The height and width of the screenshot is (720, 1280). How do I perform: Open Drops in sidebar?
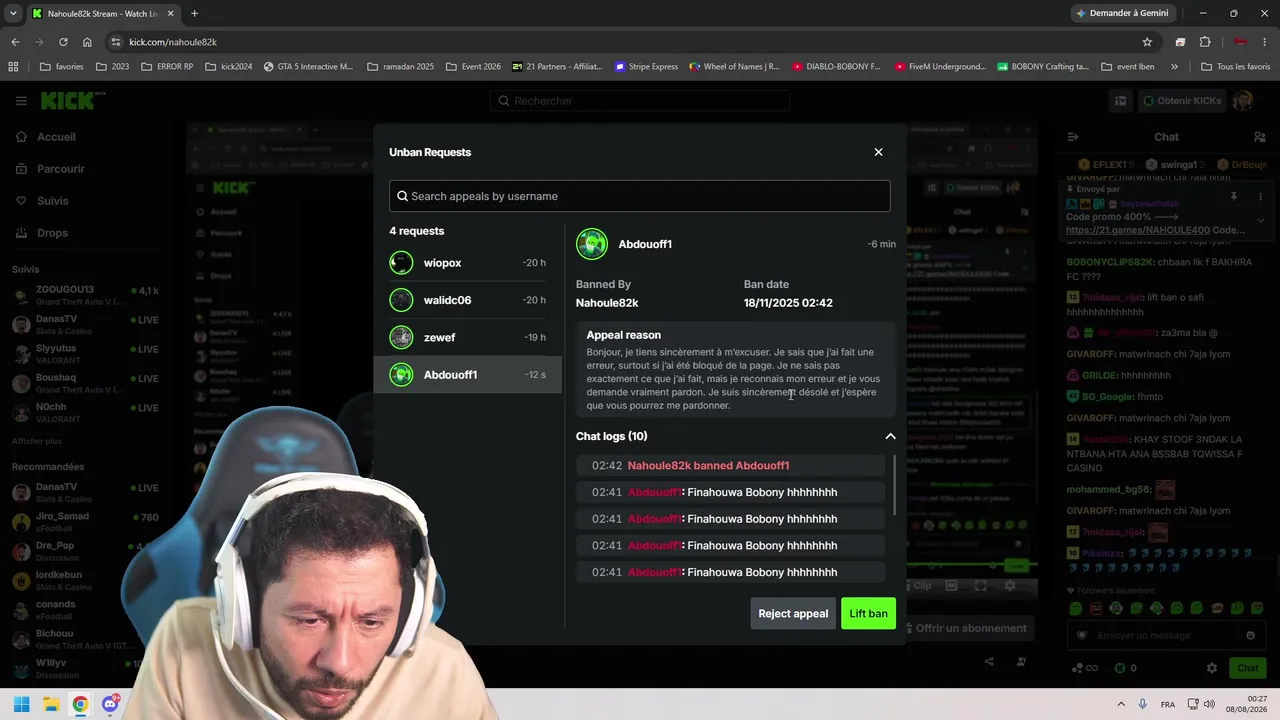click(x=52, y=233)
